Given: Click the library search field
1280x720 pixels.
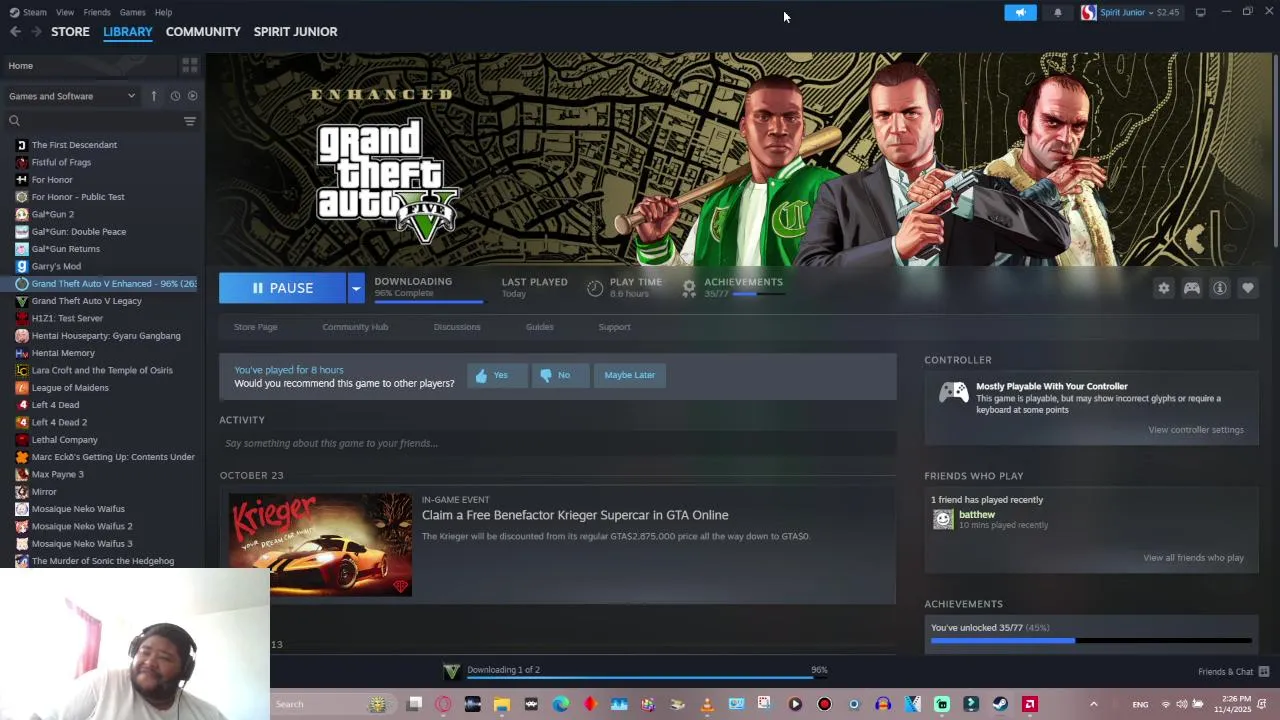Looking at the screenshot, I should pyautogui.click(x=95, y=121).
